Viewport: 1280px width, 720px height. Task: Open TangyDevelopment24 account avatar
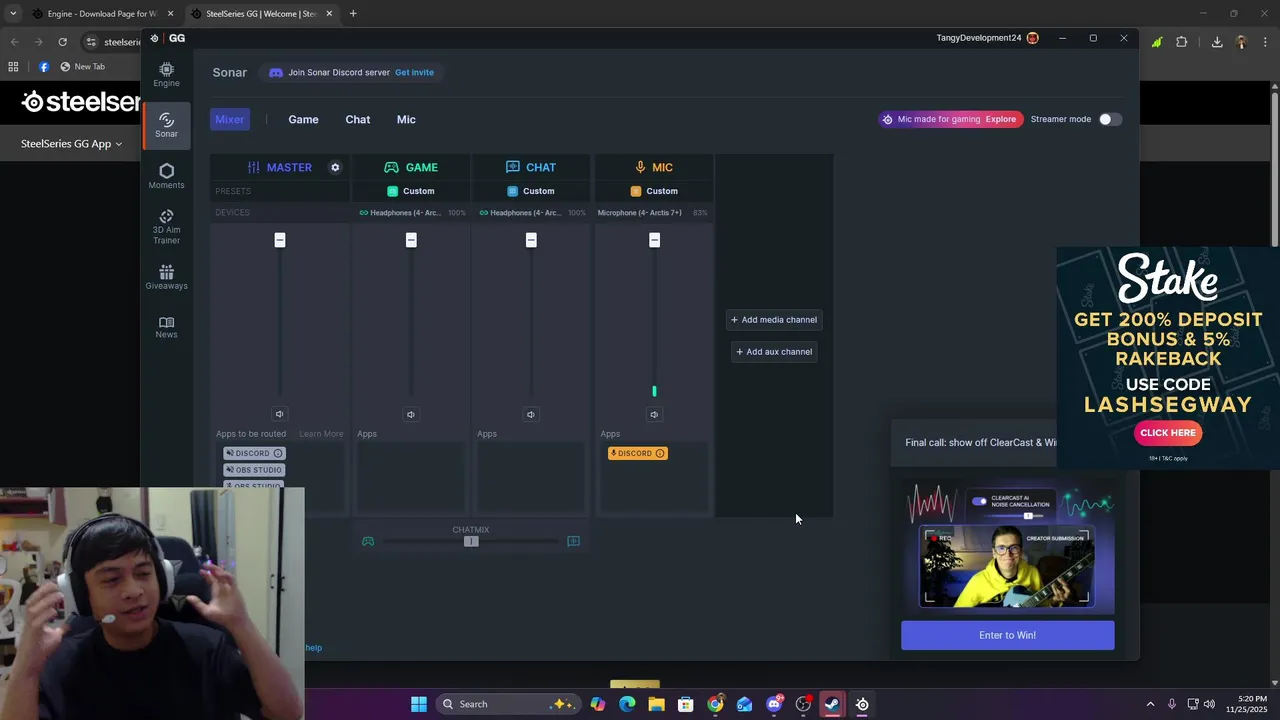coord(1033,38)
